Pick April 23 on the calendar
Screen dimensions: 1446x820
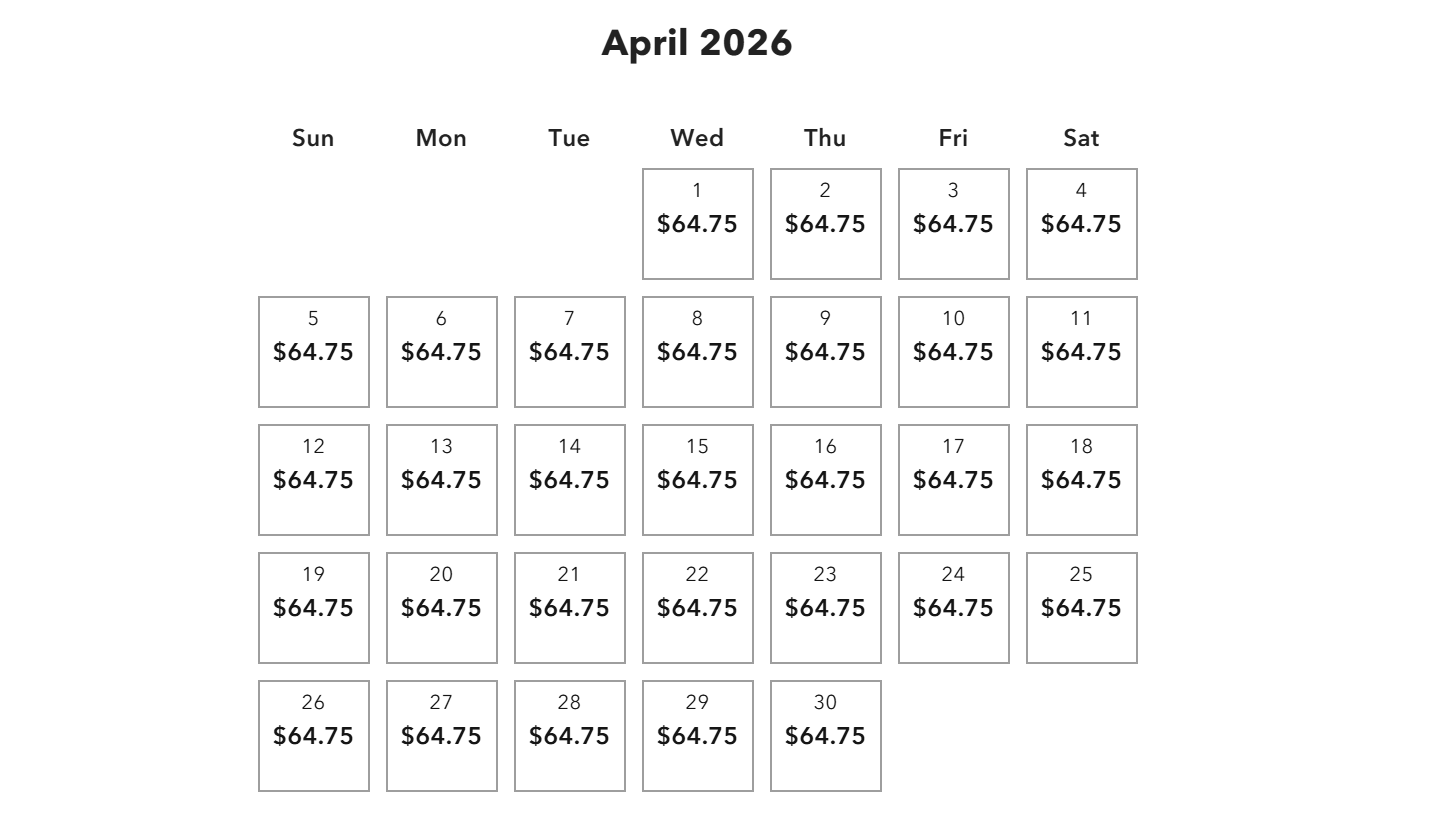[x=825, y=608]
